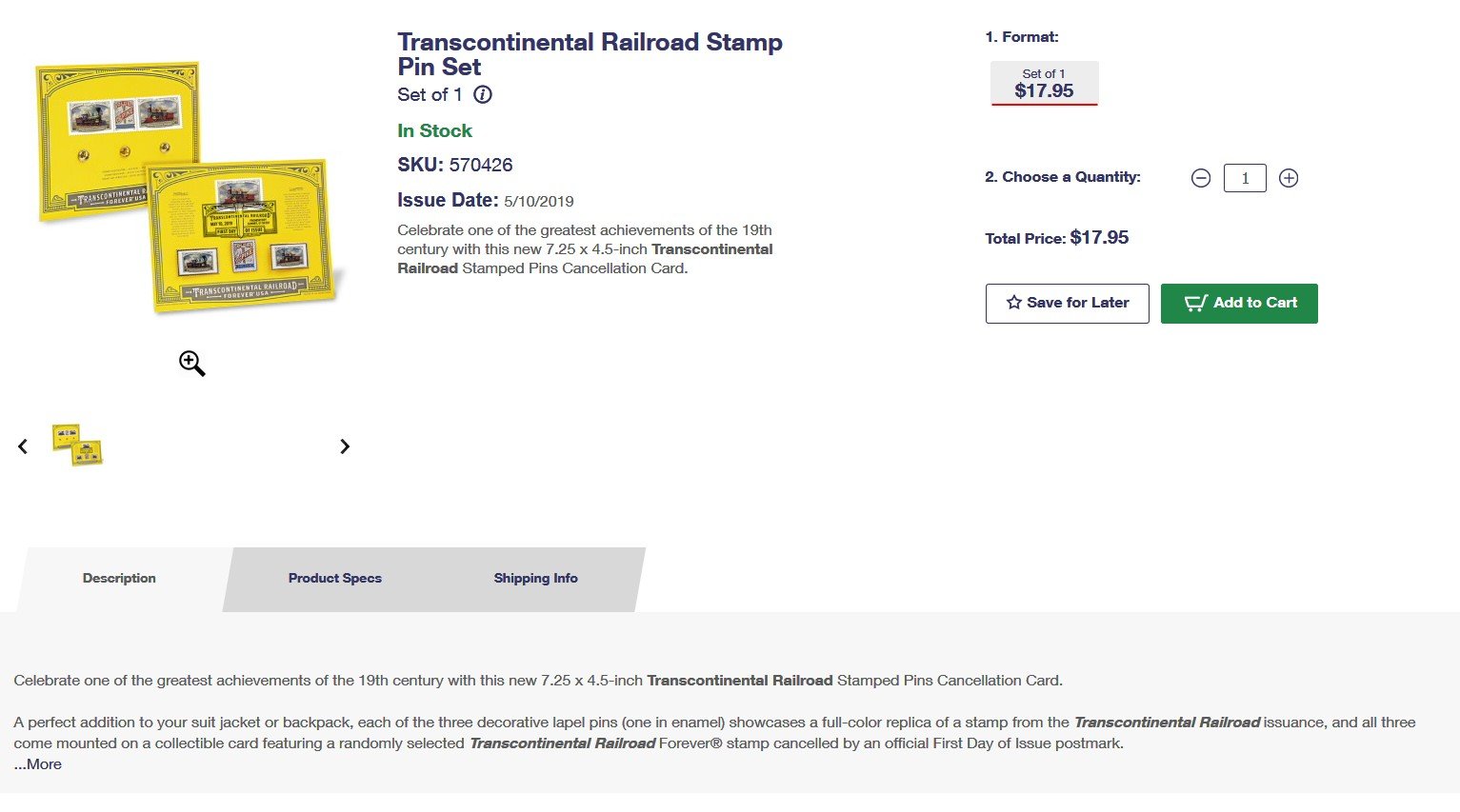
Task: Select the Description tab
Action: [x=119, y=578]
